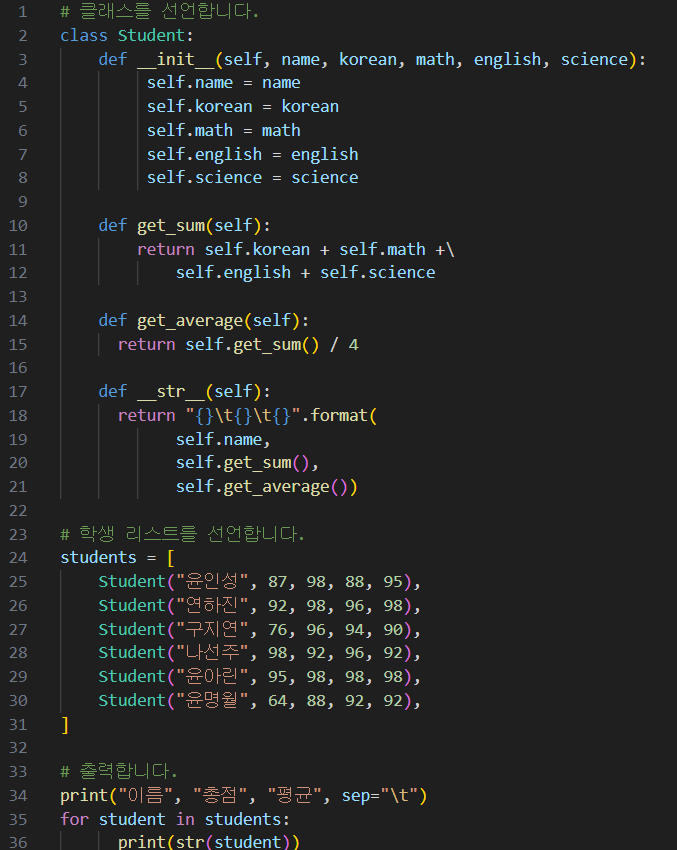Click the '__init__' method name
The image size is (677, 850).
176,59
